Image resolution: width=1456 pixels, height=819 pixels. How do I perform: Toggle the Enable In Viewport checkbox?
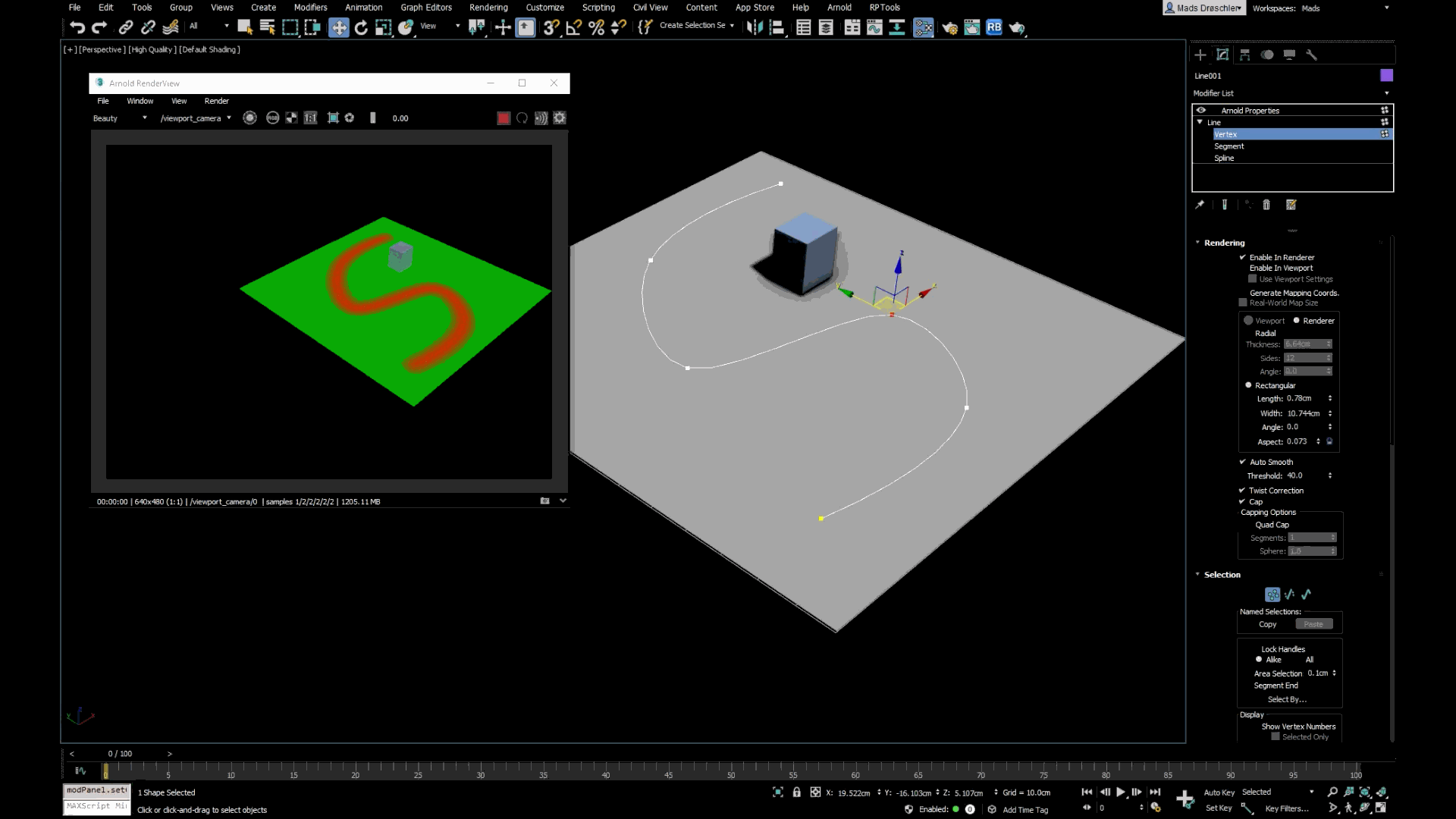(1244, 268)
